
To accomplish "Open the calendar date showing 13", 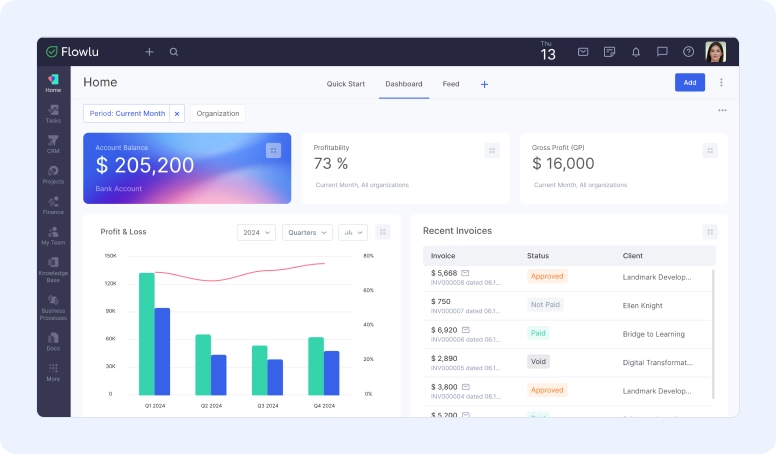I will 547,53.
